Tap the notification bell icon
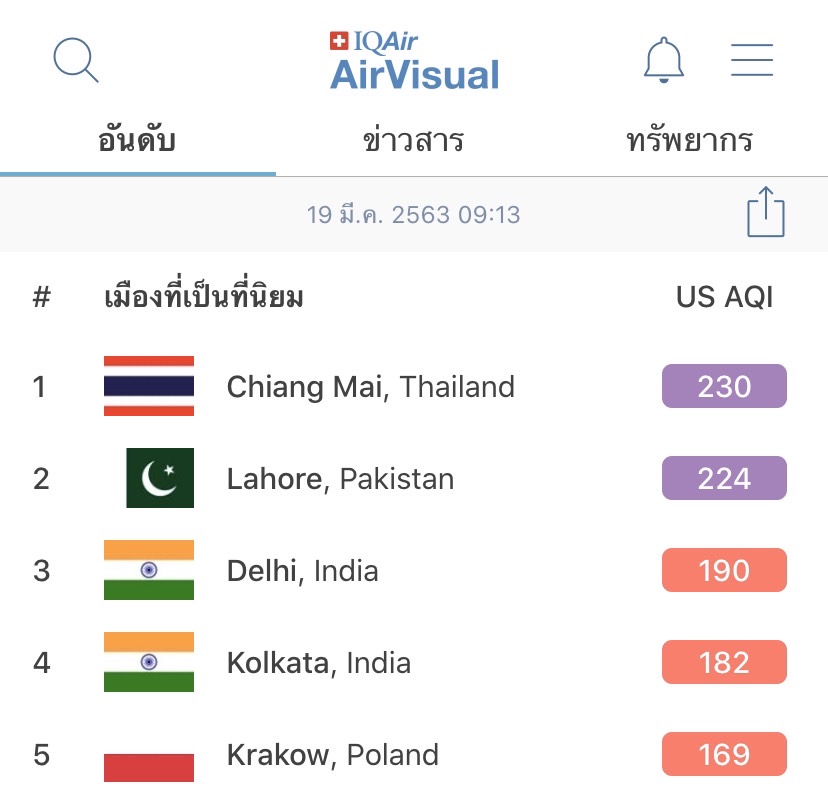This screenshot has width=828, height=810. tap(664, 60)
